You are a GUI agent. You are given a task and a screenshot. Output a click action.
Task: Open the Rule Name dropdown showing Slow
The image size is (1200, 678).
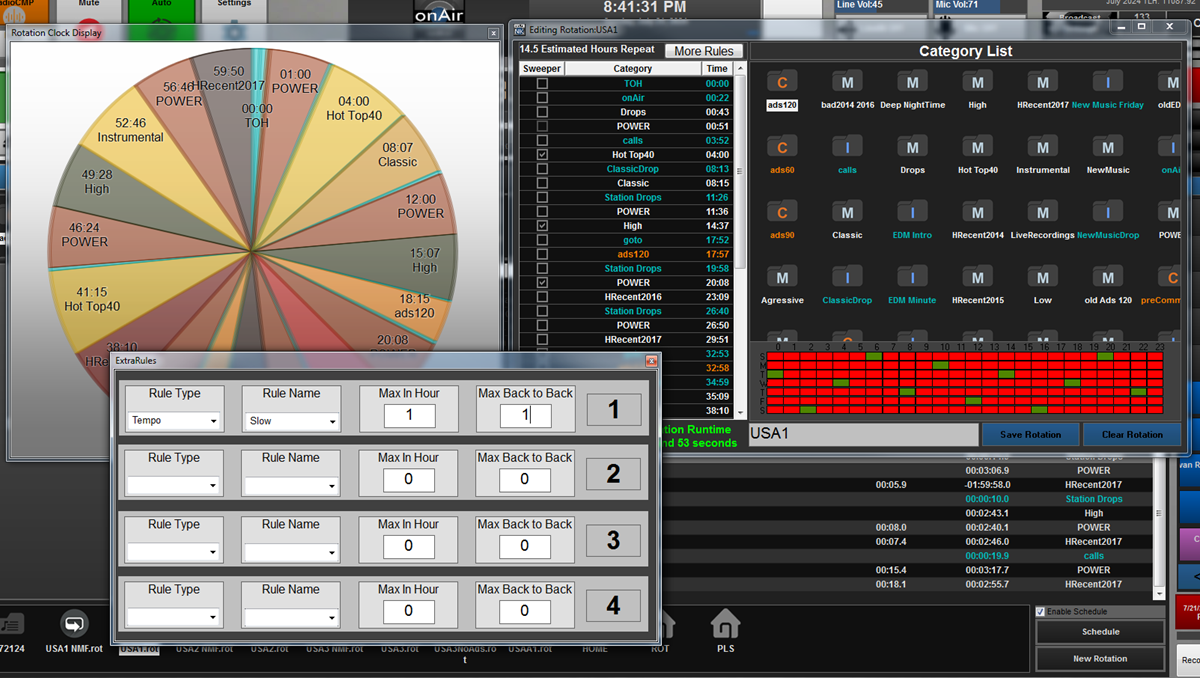click(x=290, y=420)
